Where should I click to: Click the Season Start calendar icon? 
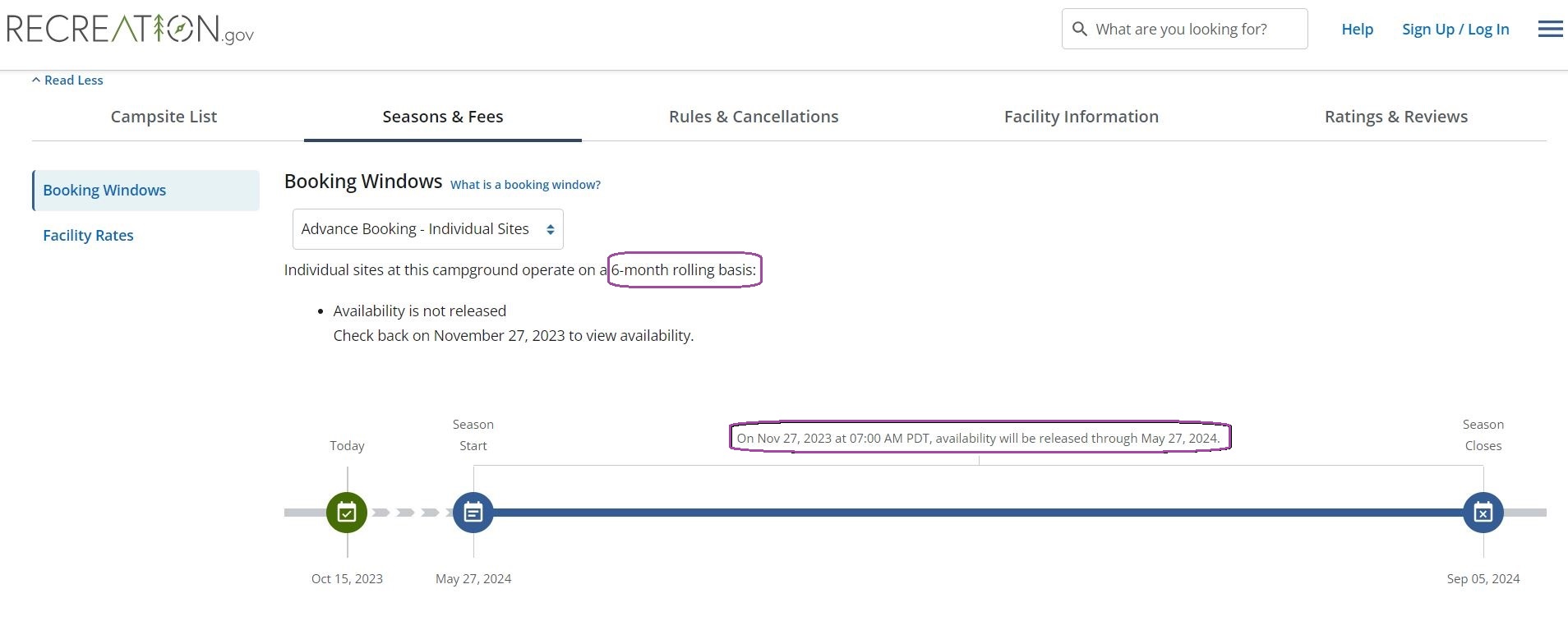tap(473, 513)
